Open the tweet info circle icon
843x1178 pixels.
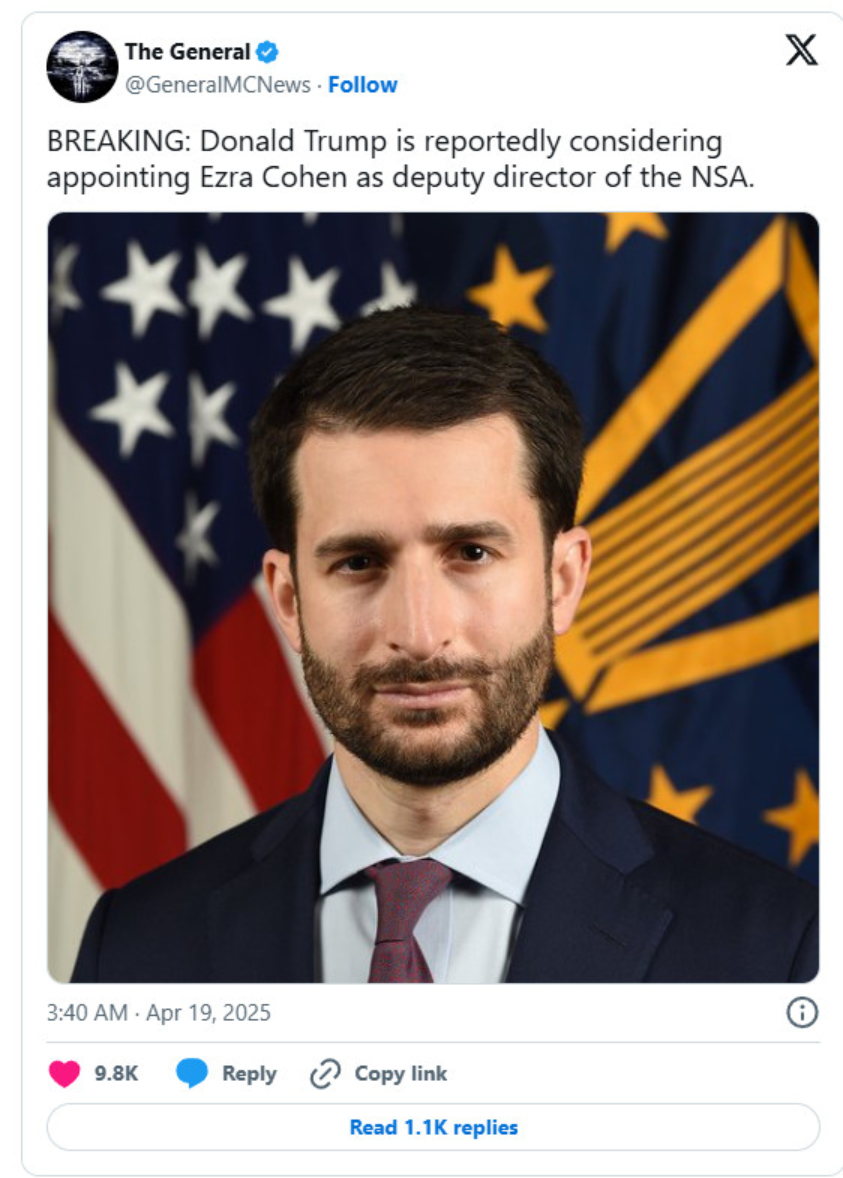click(x=802, y=1013)
